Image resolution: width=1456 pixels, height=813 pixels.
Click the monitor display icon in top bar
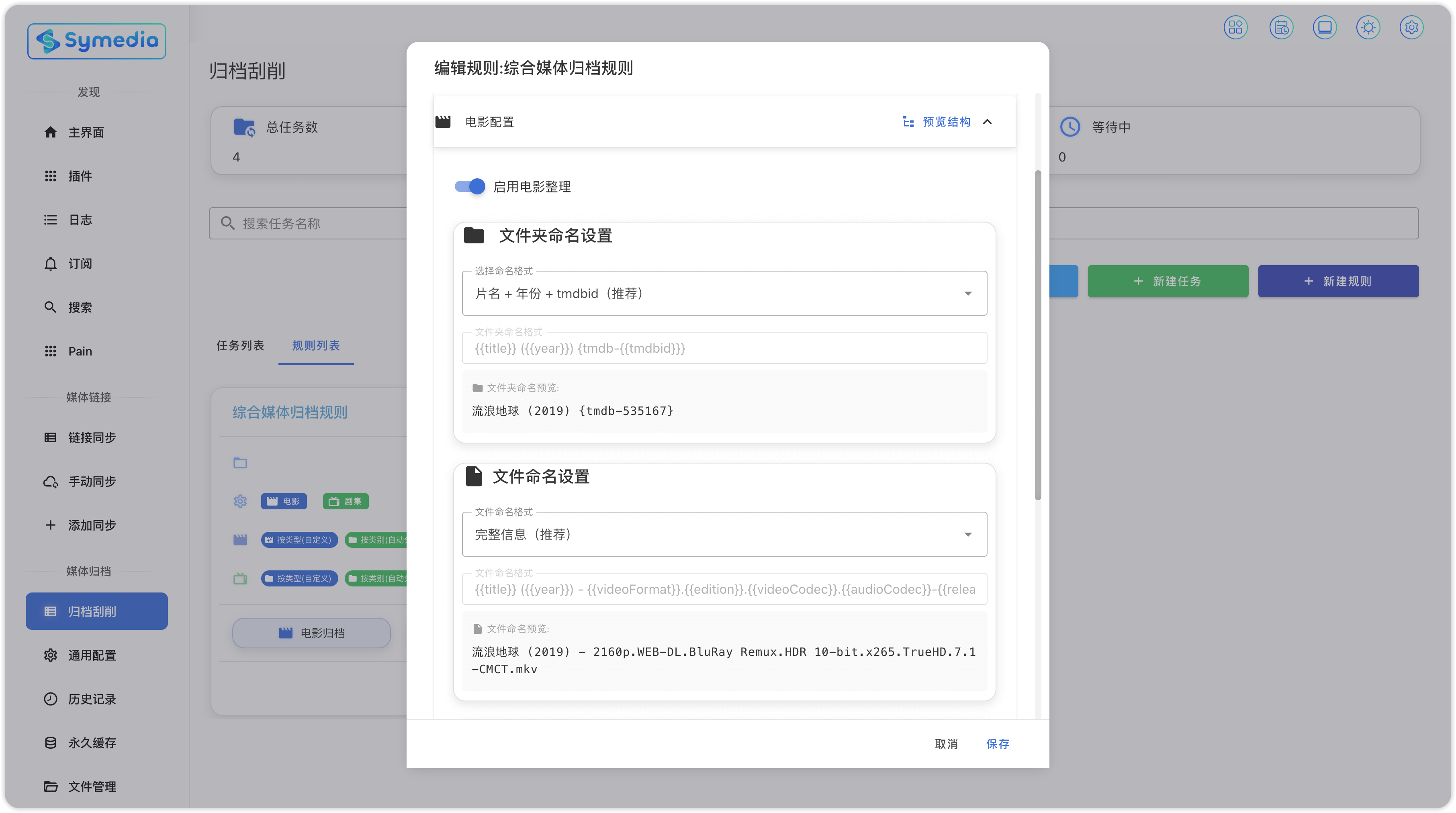pos(1324,27)
